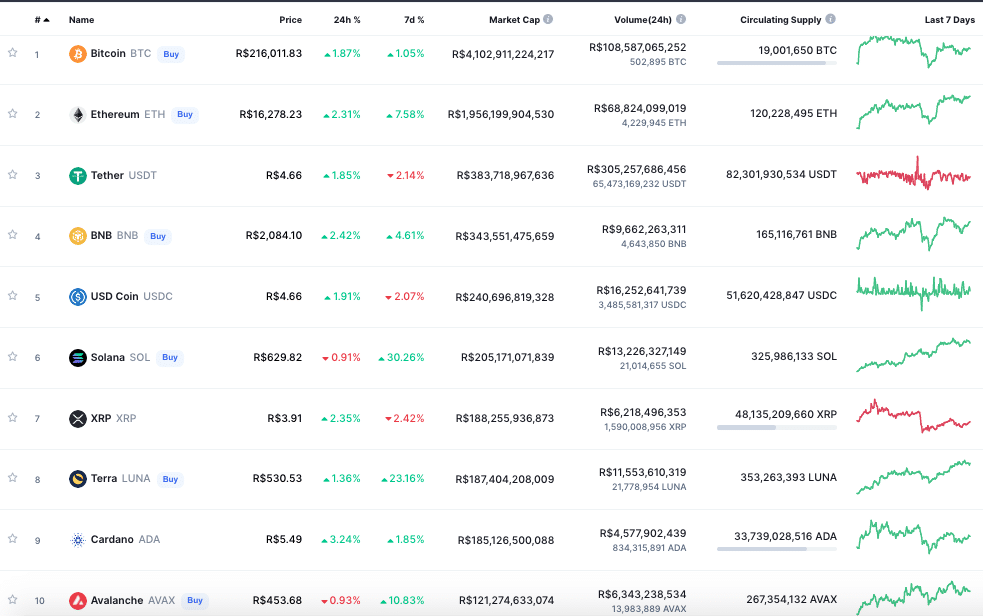Toggle the watchlist star for BNB
The image size is (983, 616).
[13, 234]
